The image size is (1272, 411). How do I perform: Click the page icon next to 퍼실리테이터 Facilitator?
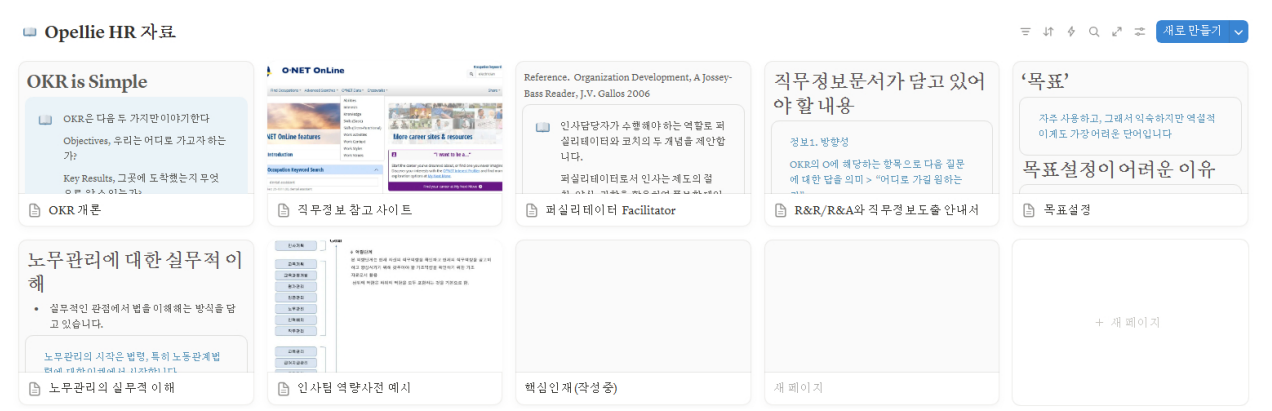point(532,210)
